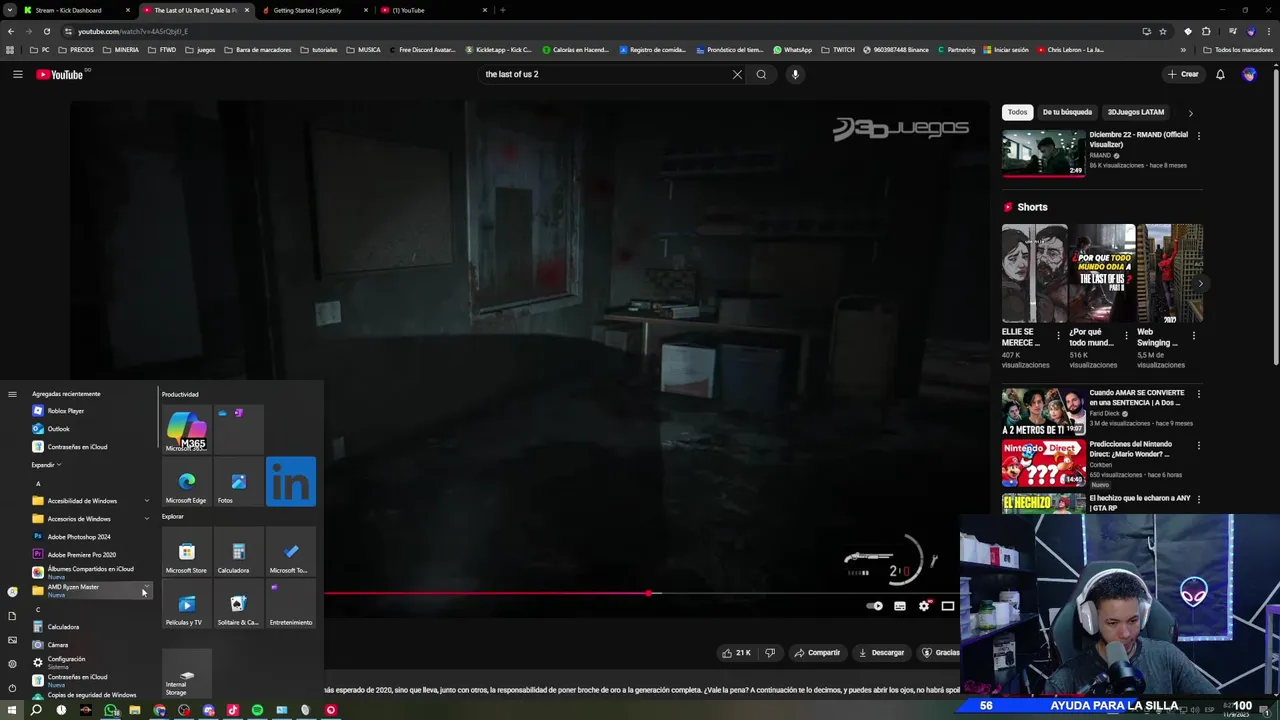
Task: Open the Fotos tile
Action: 238,482
